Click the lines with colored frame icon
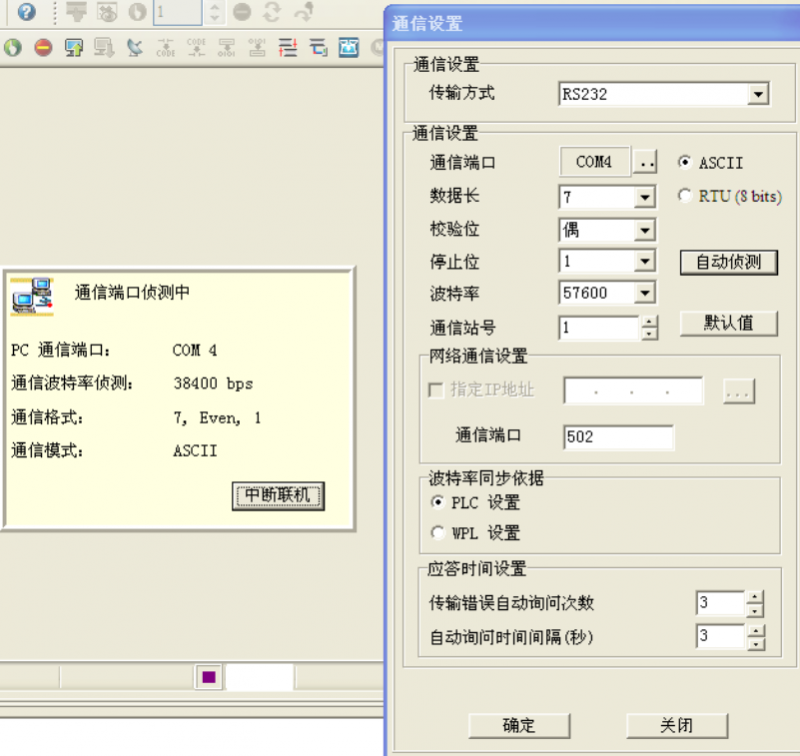The width and height of the screenshot is (800, 756). tap(318, 47)
